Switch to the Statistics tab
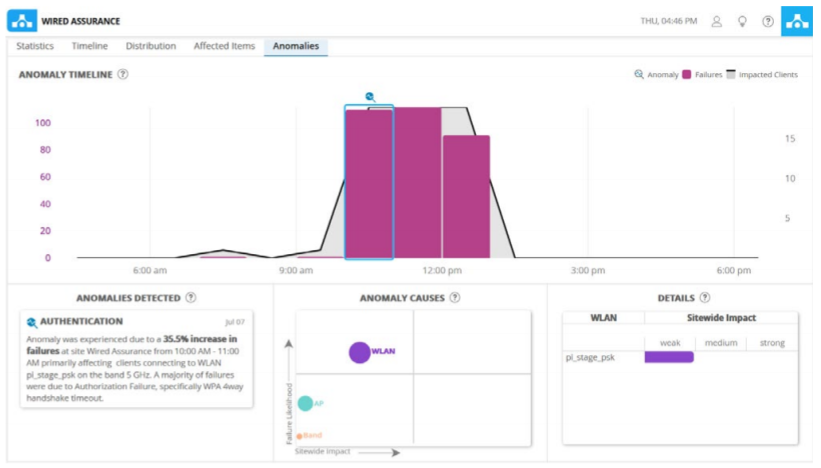Viewport: 821px width, 468px height. click(x=35, y=46)
